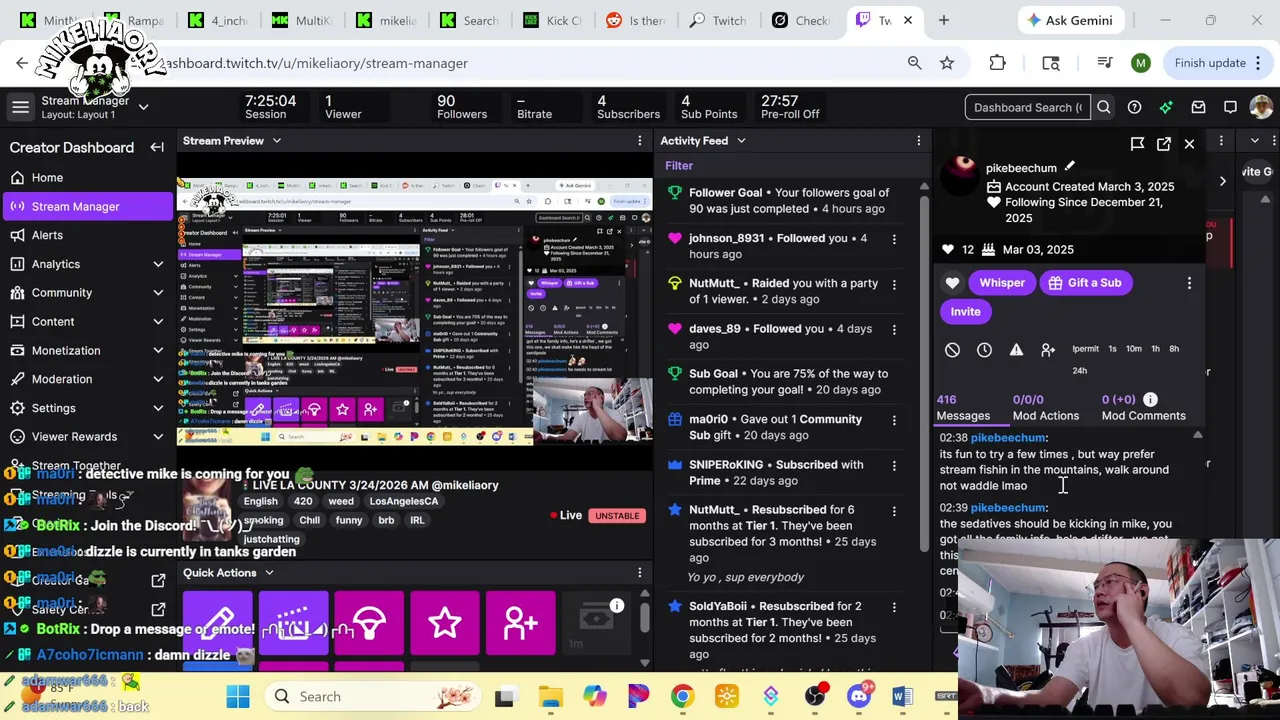Viewport: 1280px width, 720px height.
Task: Open the dashboard Help icon
Action: tap(1134, 107)
